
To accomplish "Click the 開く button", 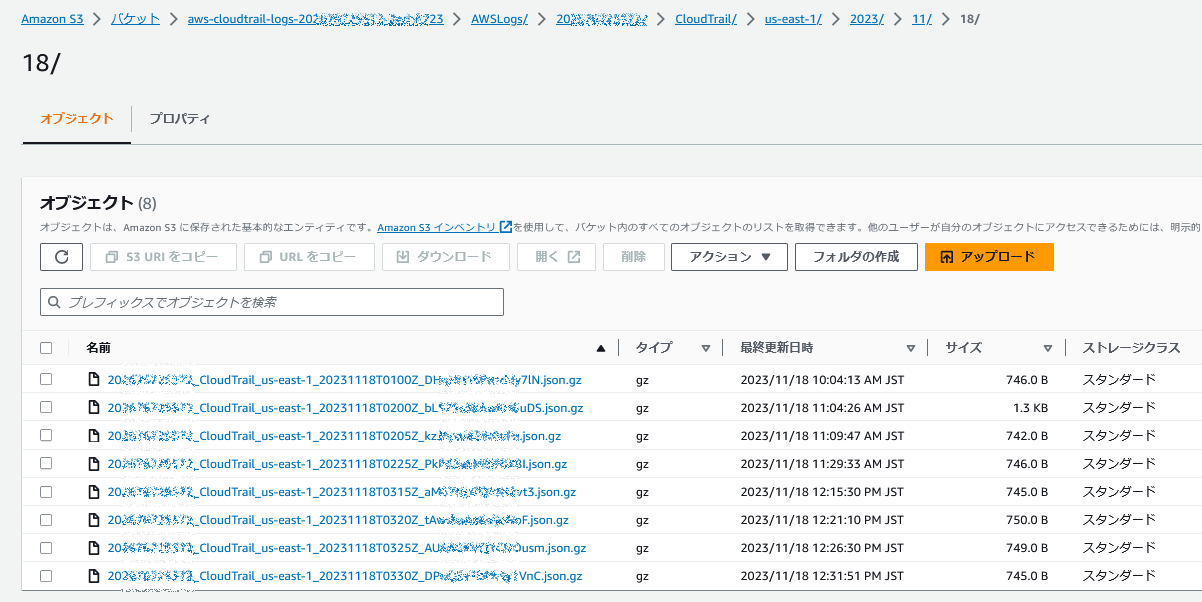I will [556, 257].
